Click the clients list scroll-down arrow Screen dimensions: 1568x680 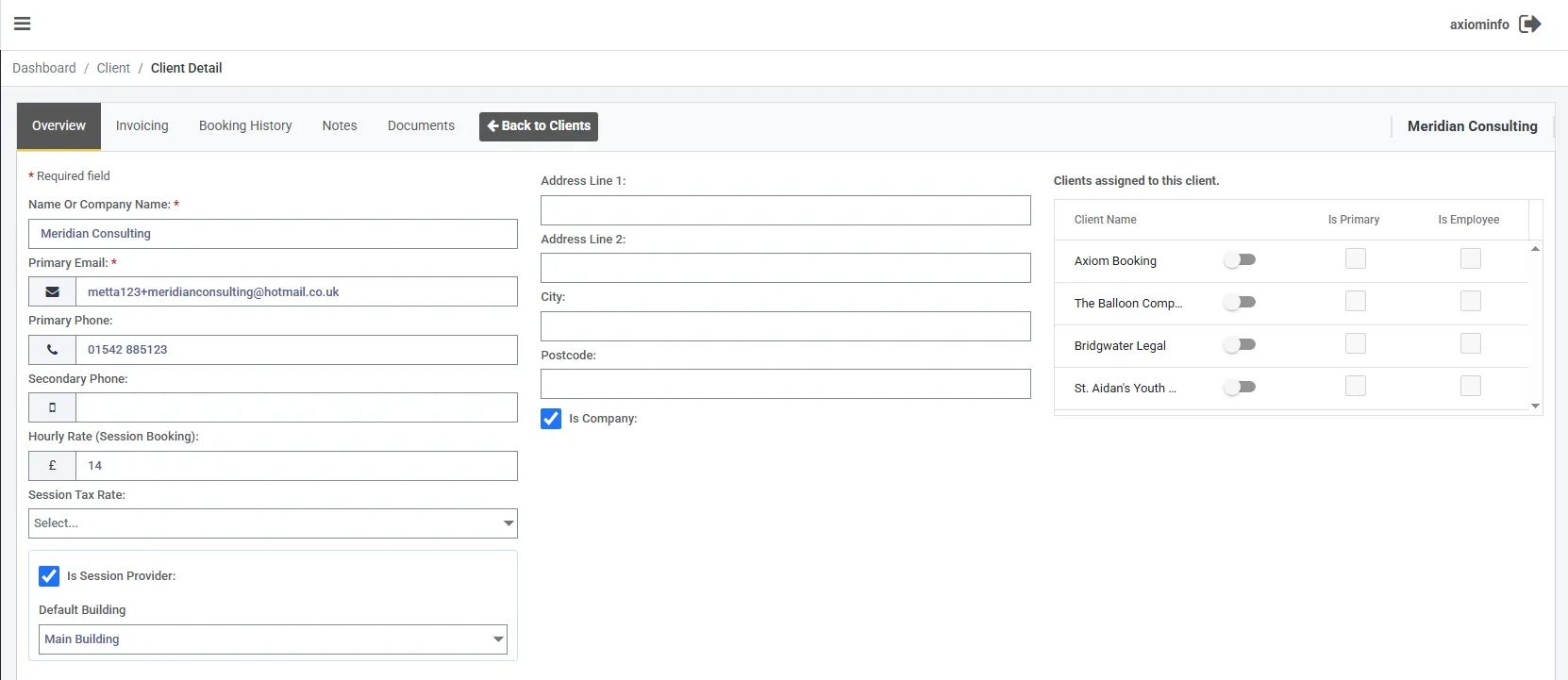coord(1535,406)
